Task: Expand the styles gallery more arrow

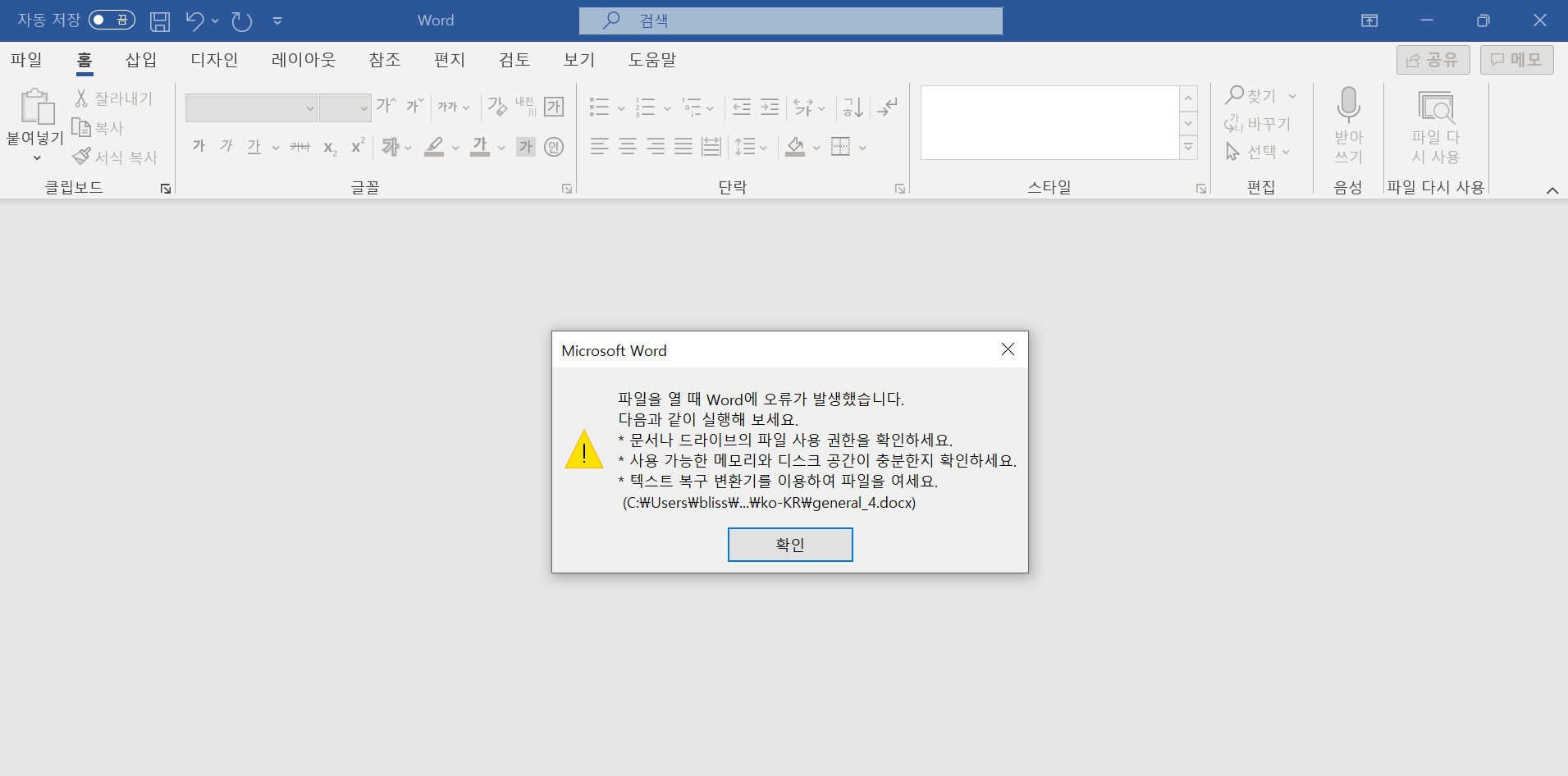Action: [x=1188, y=148]
